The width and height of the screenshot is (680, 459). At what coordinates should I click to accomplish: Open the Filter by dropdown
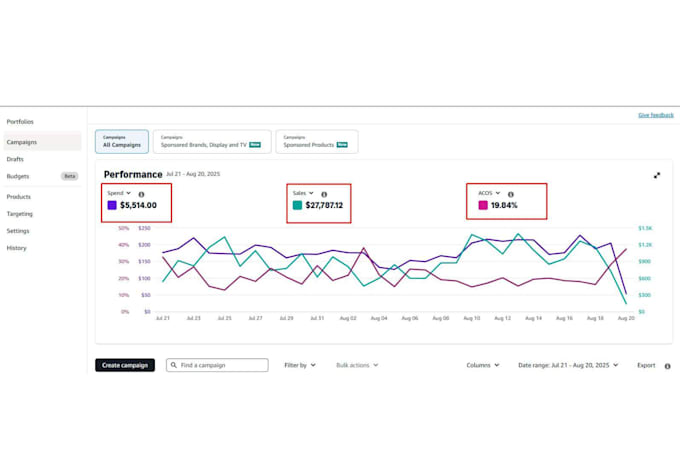300,365
